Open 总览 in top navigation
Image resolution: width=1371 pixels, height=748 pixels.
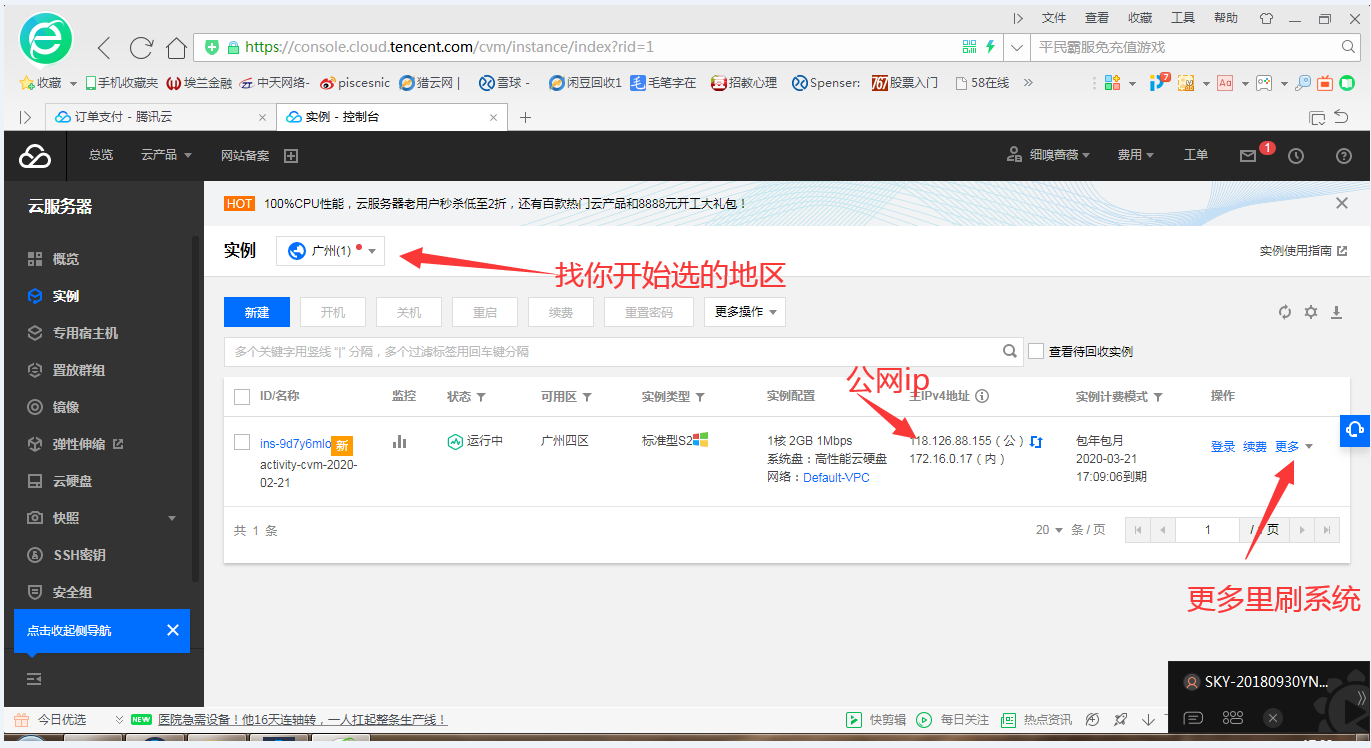[101, 156]
